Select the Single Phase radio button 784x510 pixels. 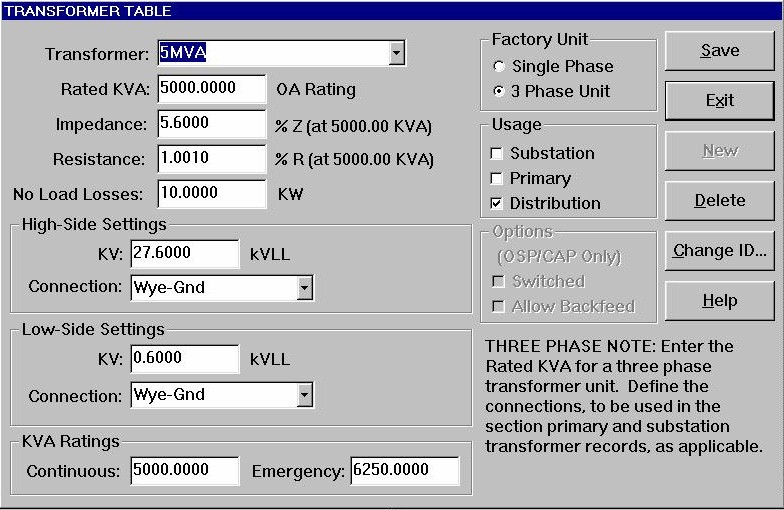(499, 67)
